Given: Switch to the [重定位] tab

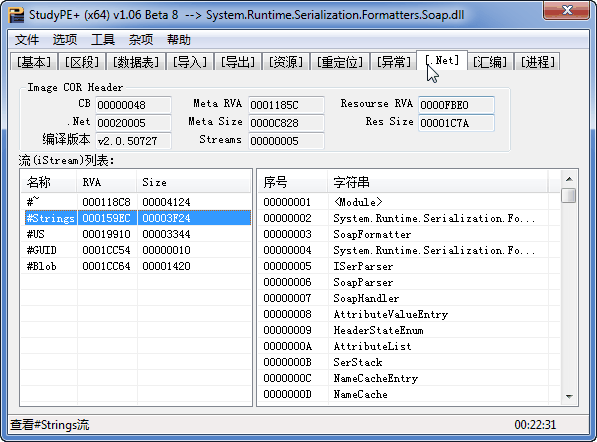Looking at the screenshot, I should tap(340, 62).
